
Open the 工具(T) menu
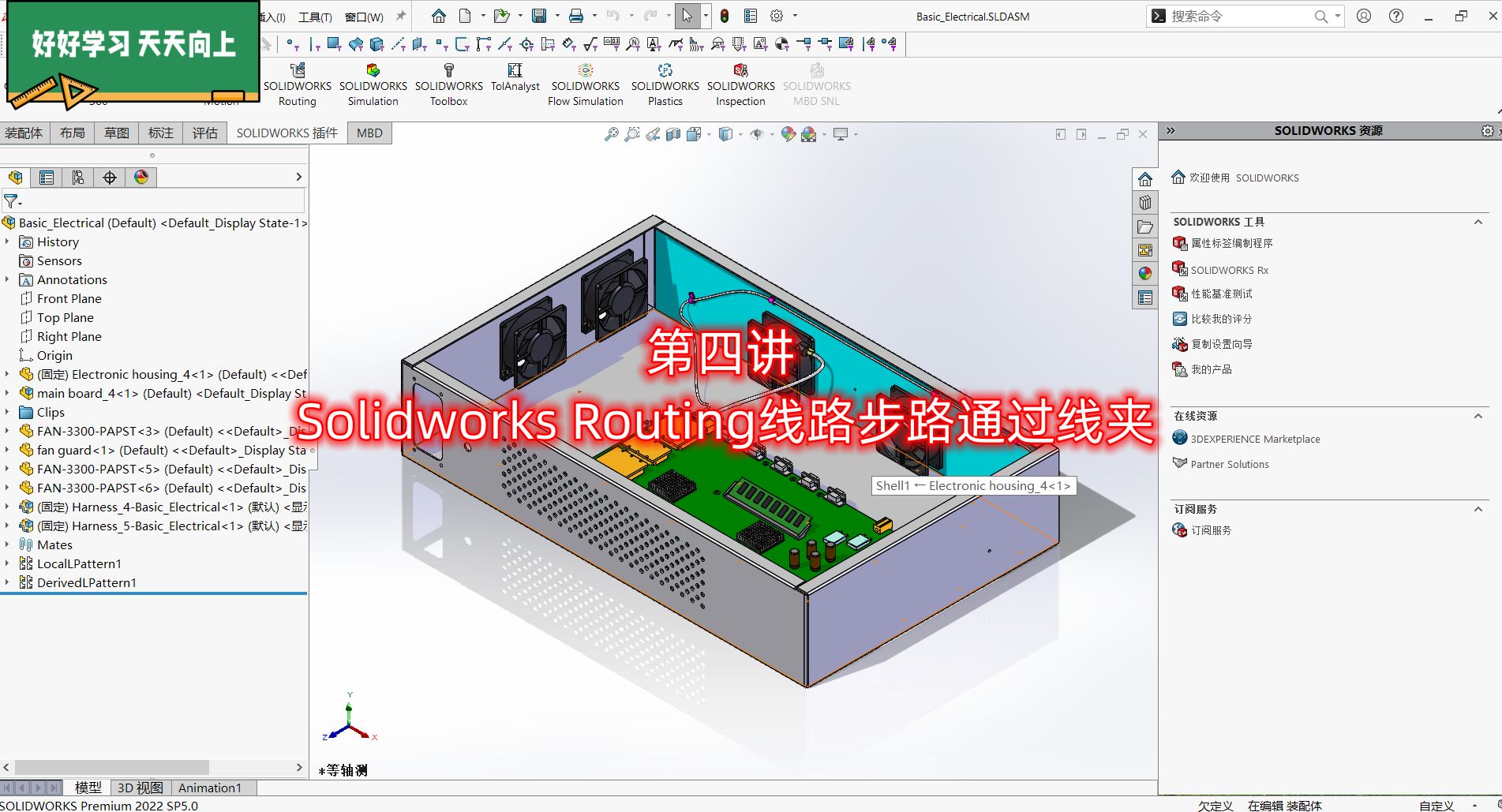point(313,17)
